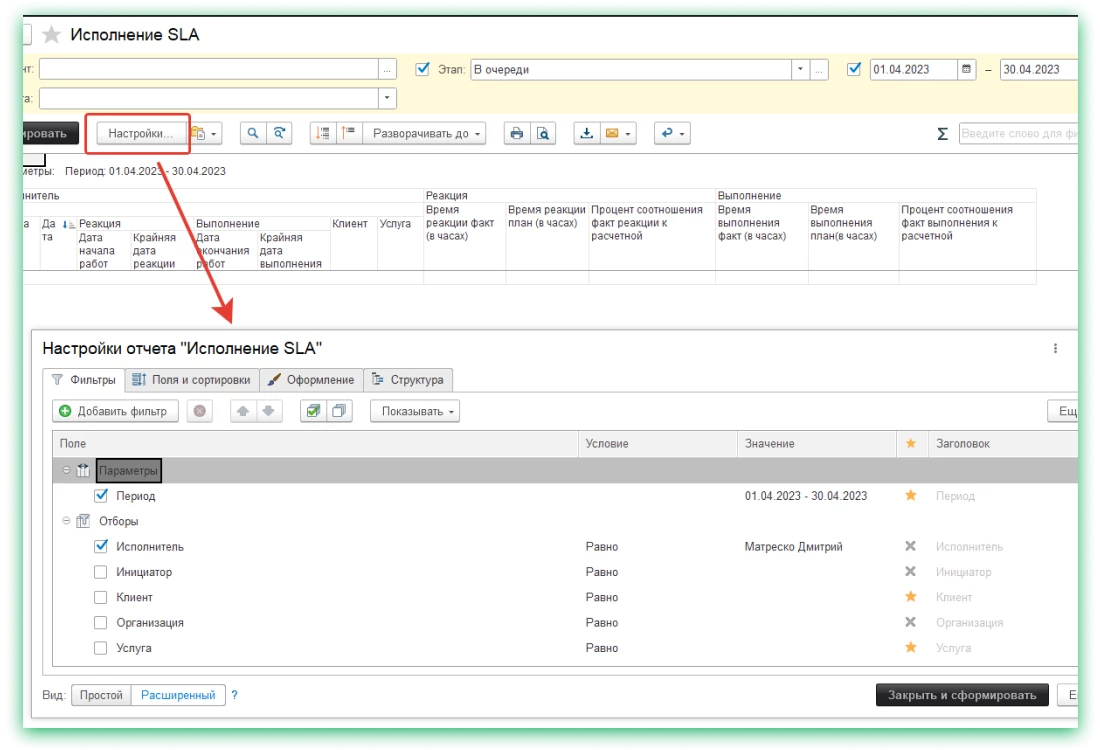This screenshot has height=750, width=1100.
Task: Open the calendar picker for start date 01.04.2023
Action: pyautogui.click(x=966, y=70)
